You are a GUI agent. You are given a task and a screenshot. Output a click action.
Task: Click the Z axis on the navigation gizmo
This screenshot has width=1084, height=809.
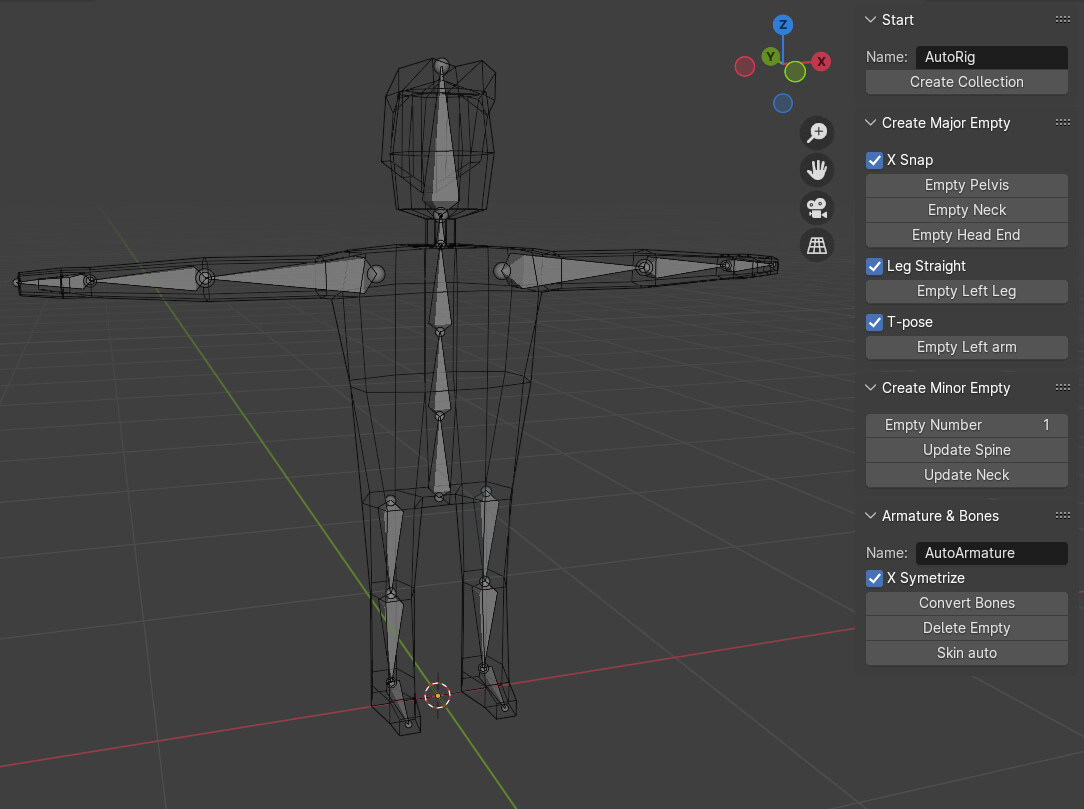coord(783,24)
